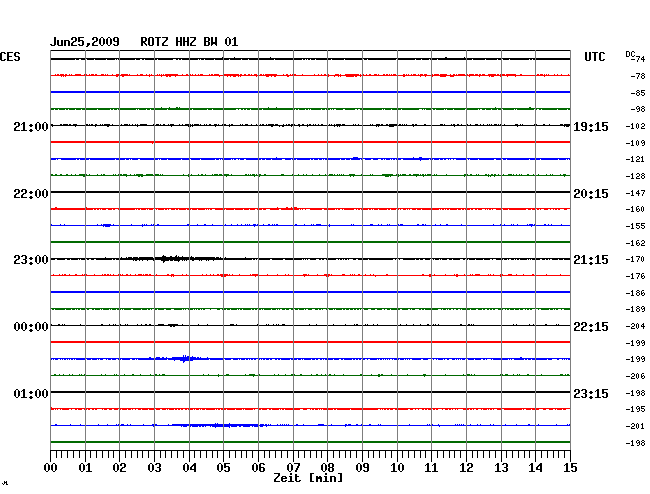Image resolution: width=650 pixels, height=494 pixels.
Task: Click the DC offset value -170
Action: click(635, 259)
